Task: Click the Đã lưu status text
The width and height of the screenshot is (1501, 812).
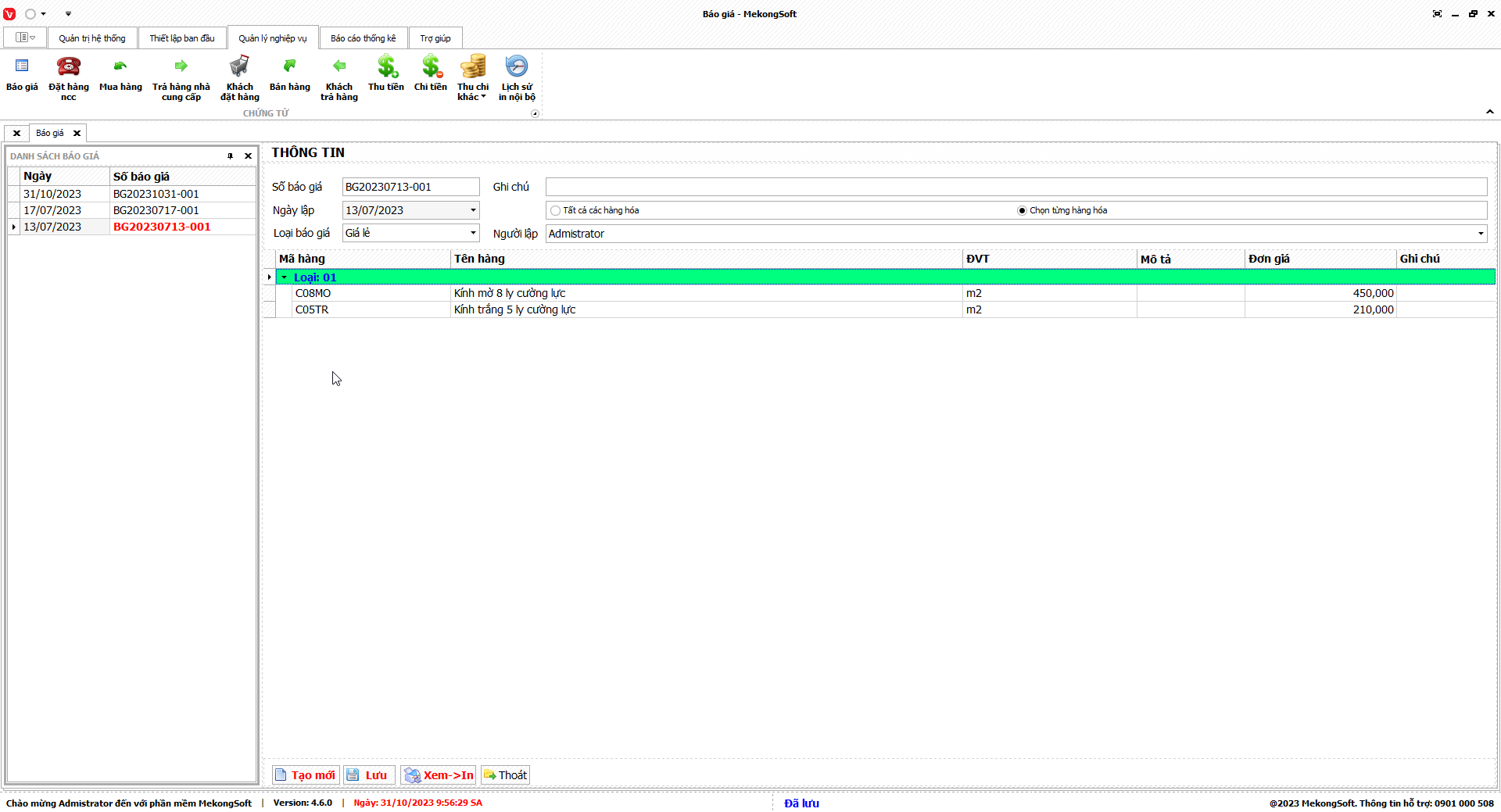Action: click(801, 803)
